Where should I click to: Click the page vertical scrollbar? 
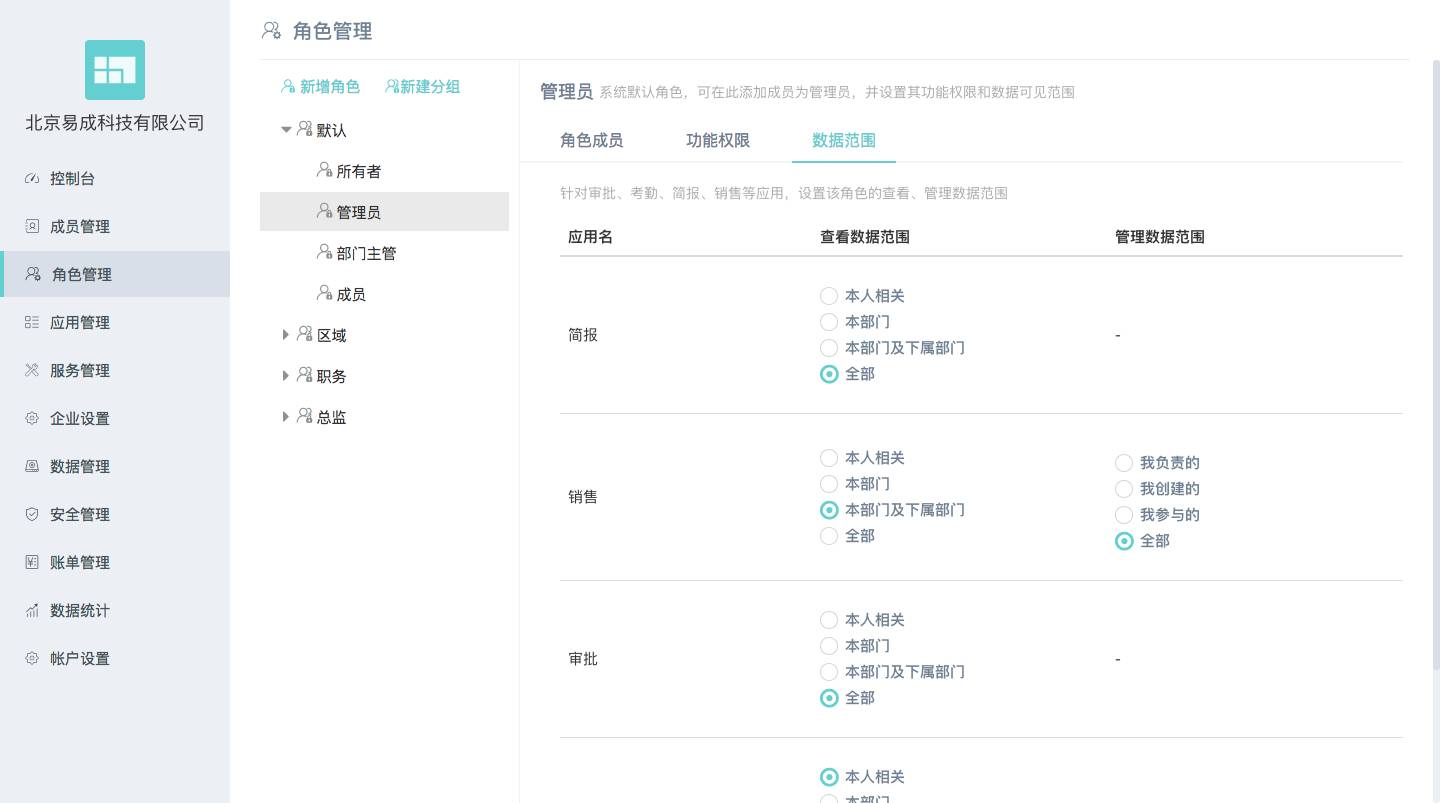tap(1435, 365)
